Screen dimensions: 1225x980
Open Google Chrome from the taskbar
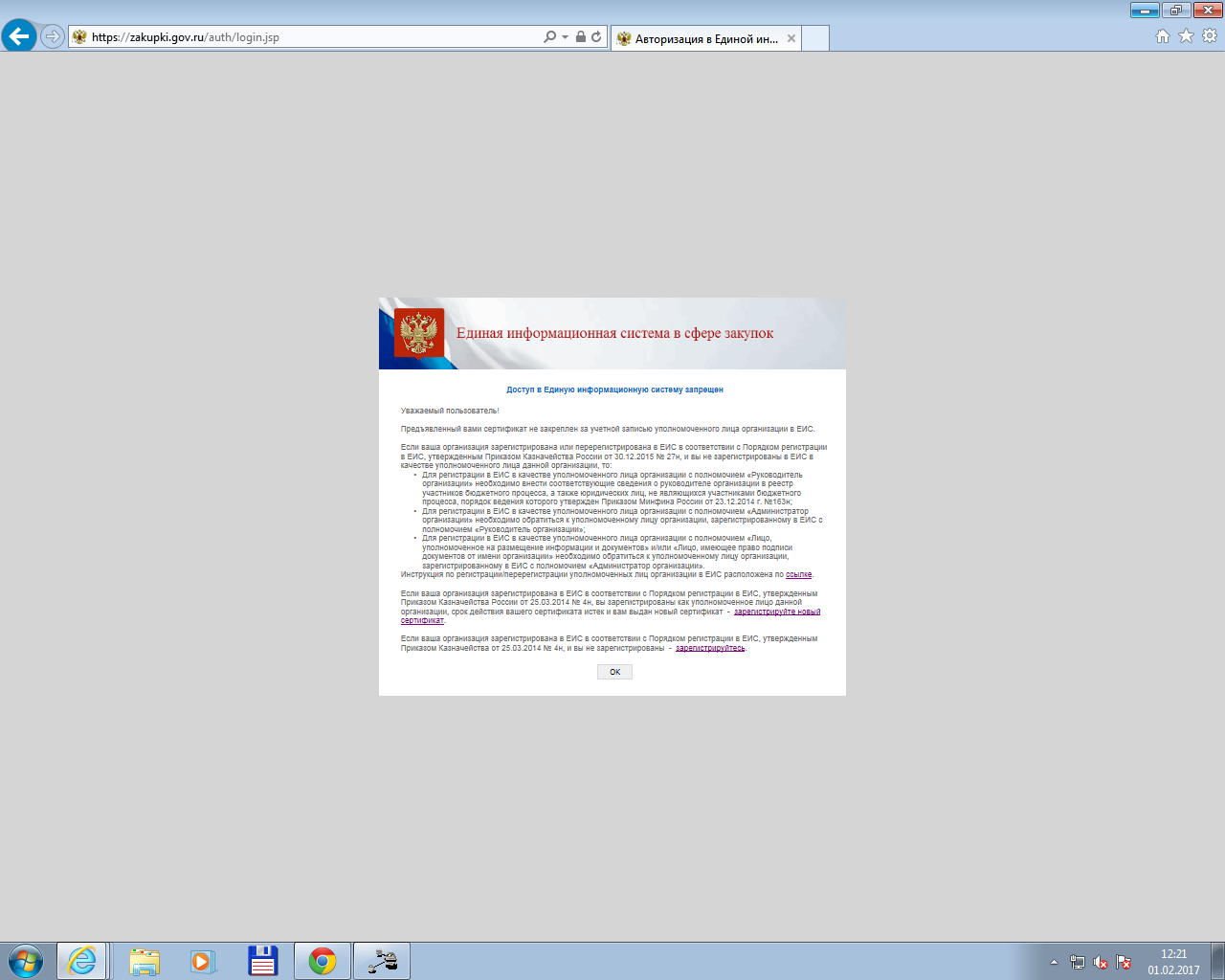(x=323, y=961)
